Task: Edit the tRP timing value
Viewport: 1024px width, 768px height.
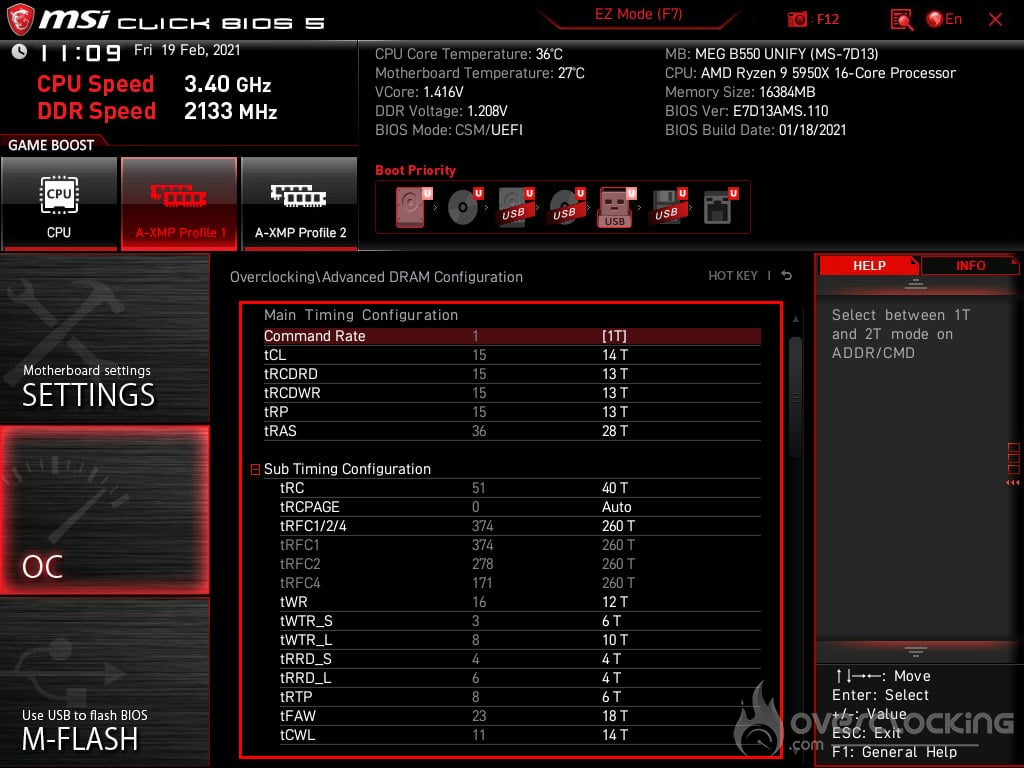Action: coord(615,411)
